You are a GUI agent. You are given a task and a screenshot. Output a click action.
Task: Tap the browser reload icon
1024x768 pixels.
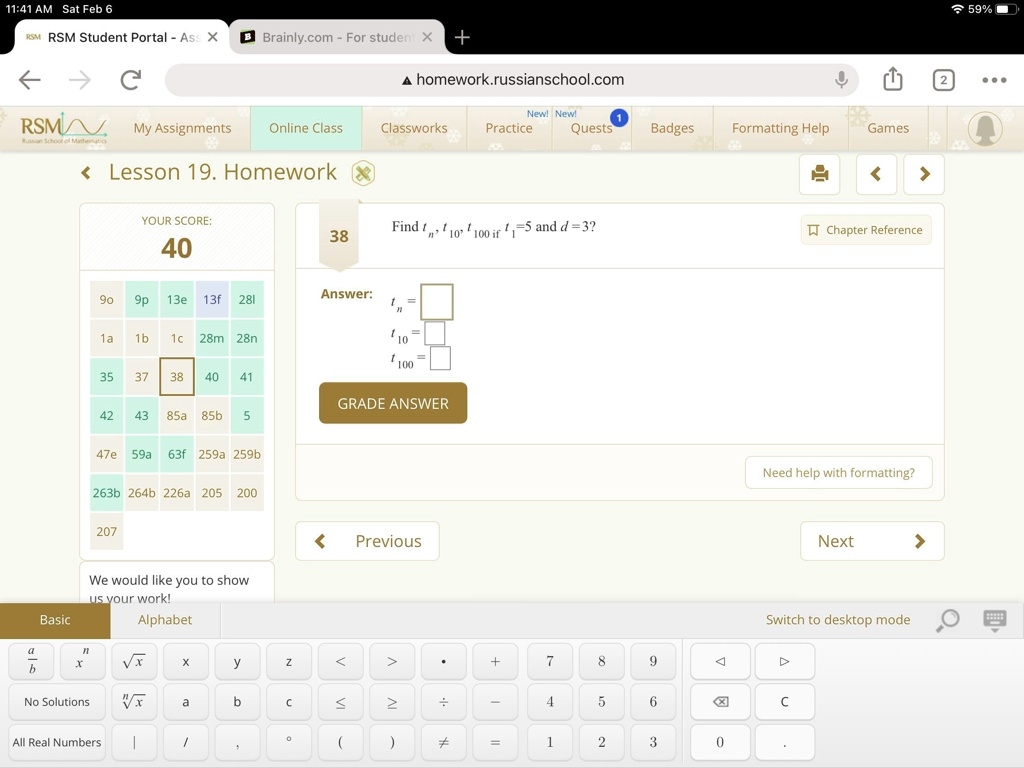coord(130,80)
